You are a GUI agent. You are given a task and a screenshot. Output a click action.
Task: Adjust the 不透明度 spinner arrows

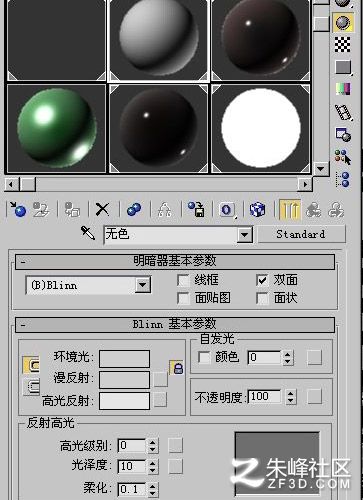[291, 397]
